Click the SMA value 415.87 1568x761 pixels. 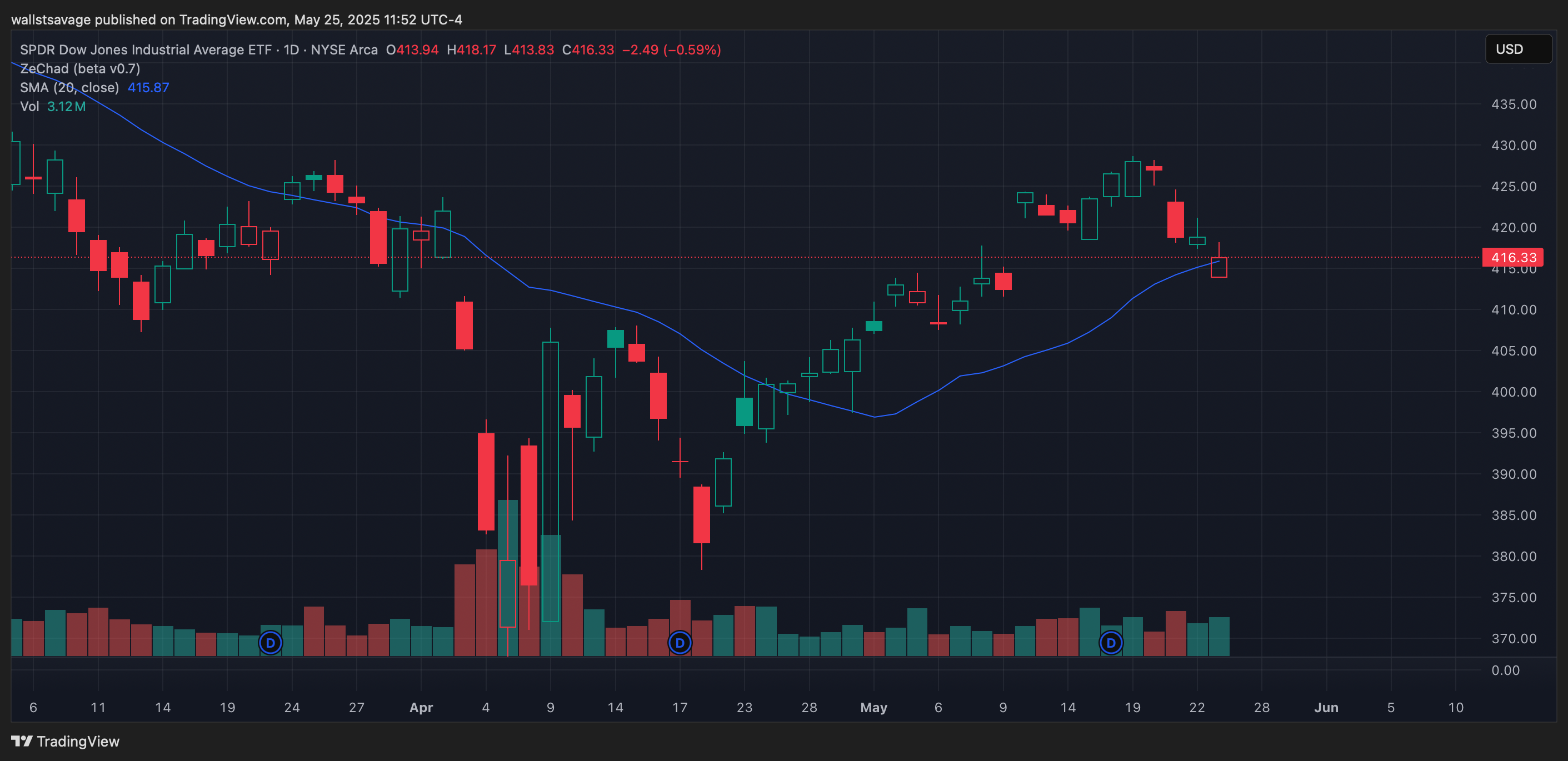tap(148, 88)
